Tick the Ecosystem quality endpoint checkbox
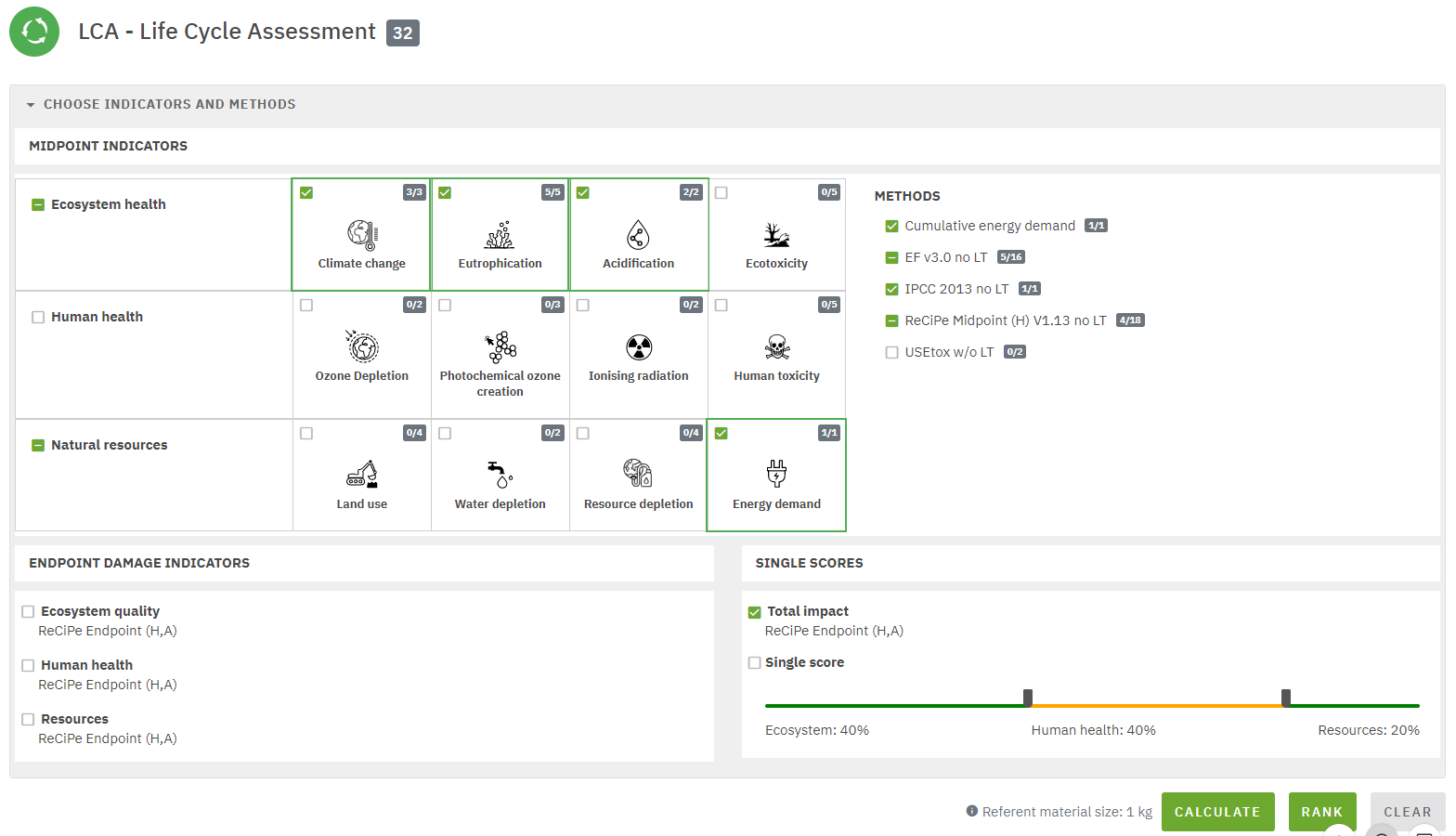 (x=28, y=612)
